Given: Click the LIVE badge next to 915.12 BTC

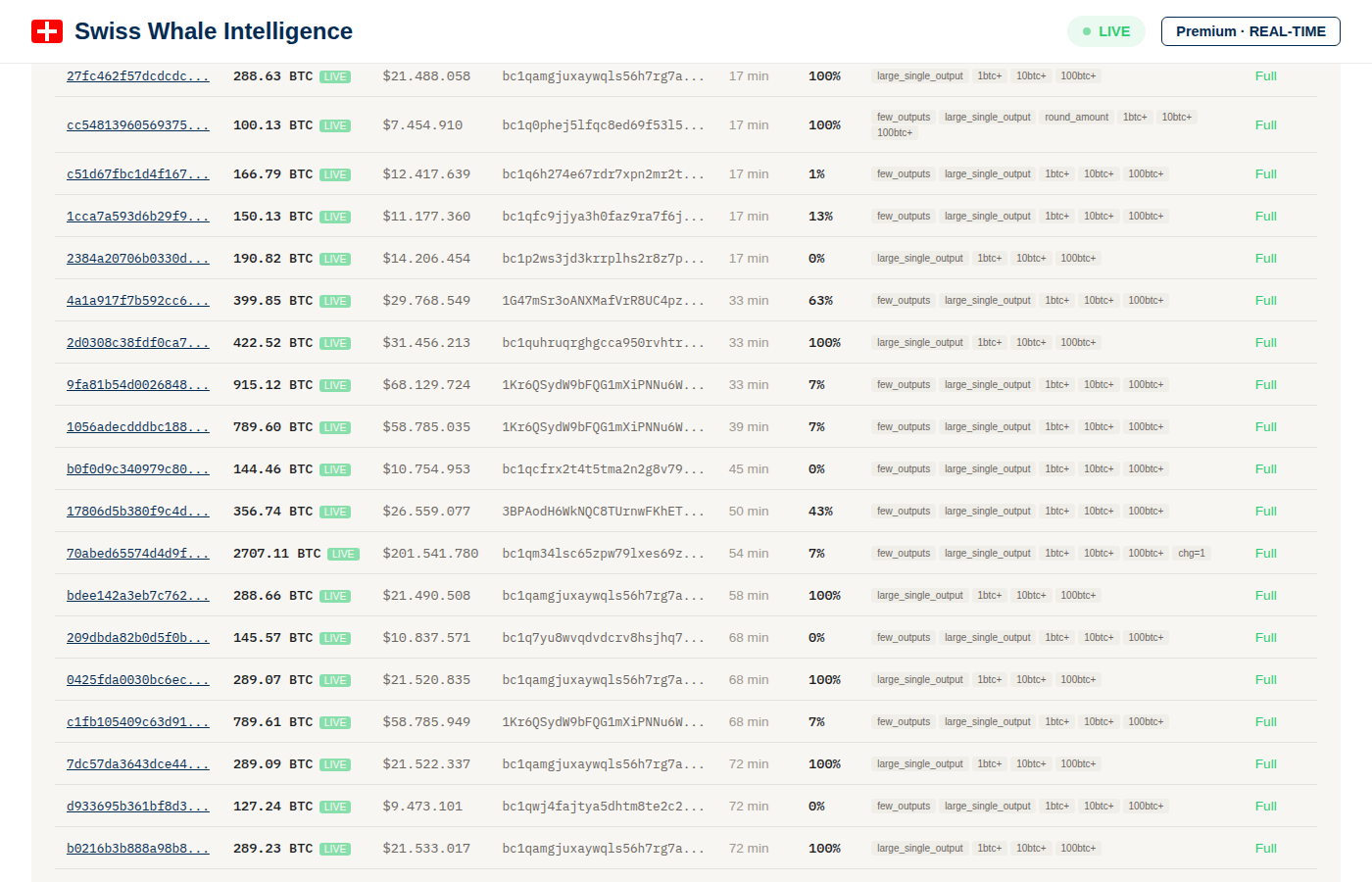Looking at the screenshot, I should tap(335, 384).
